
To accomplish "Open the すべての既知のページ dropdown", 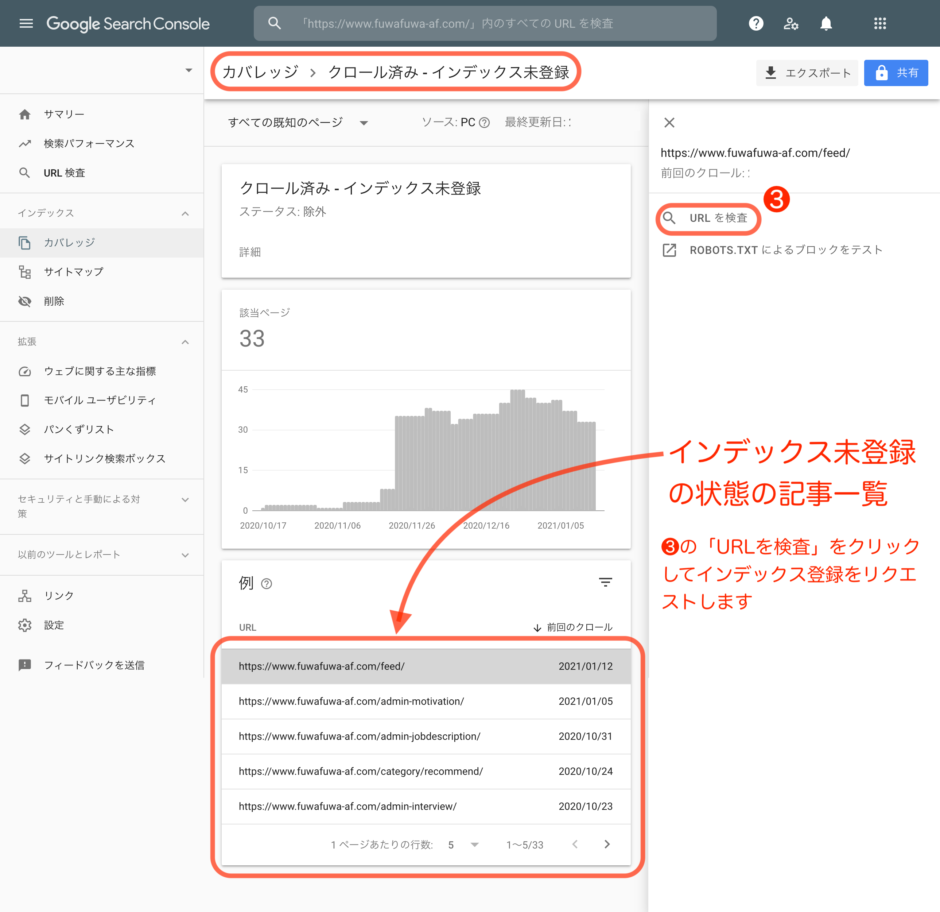I will (298, 122).
